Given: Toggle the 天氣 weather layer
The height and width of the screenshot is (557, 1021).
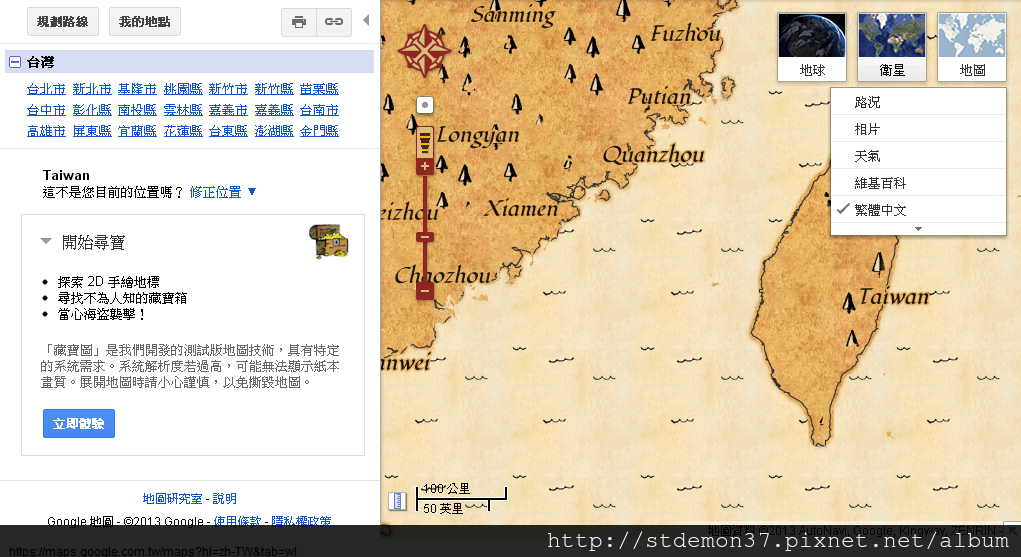Looking at the screenshot, I should 918,156.
